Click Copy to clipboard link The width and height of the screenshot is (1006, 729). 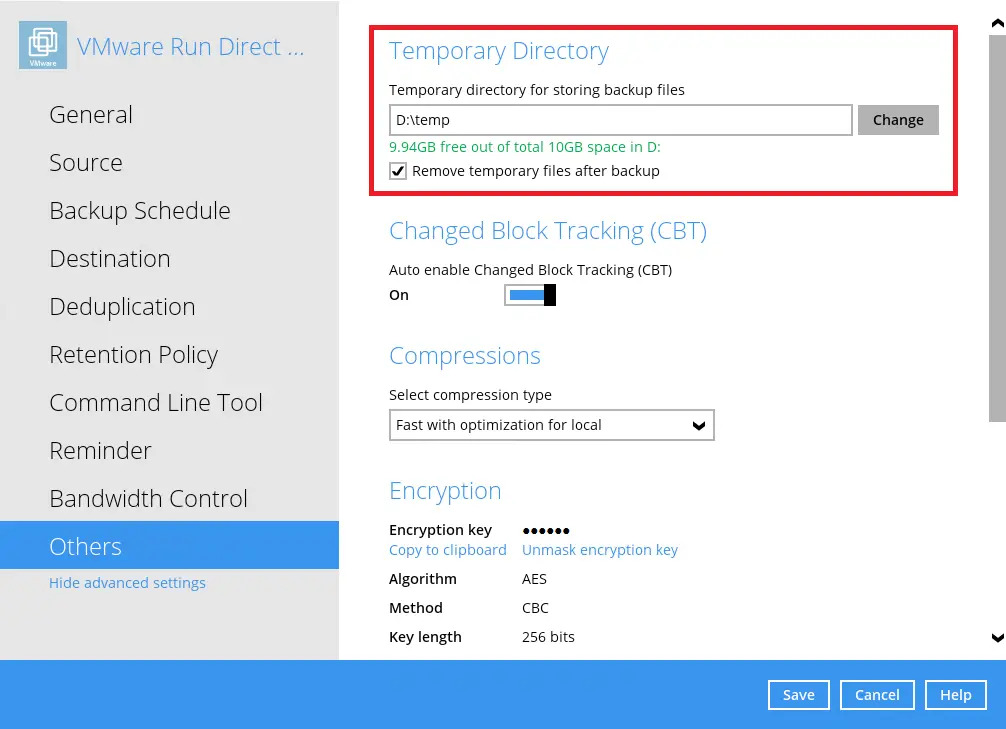point(447,550)
